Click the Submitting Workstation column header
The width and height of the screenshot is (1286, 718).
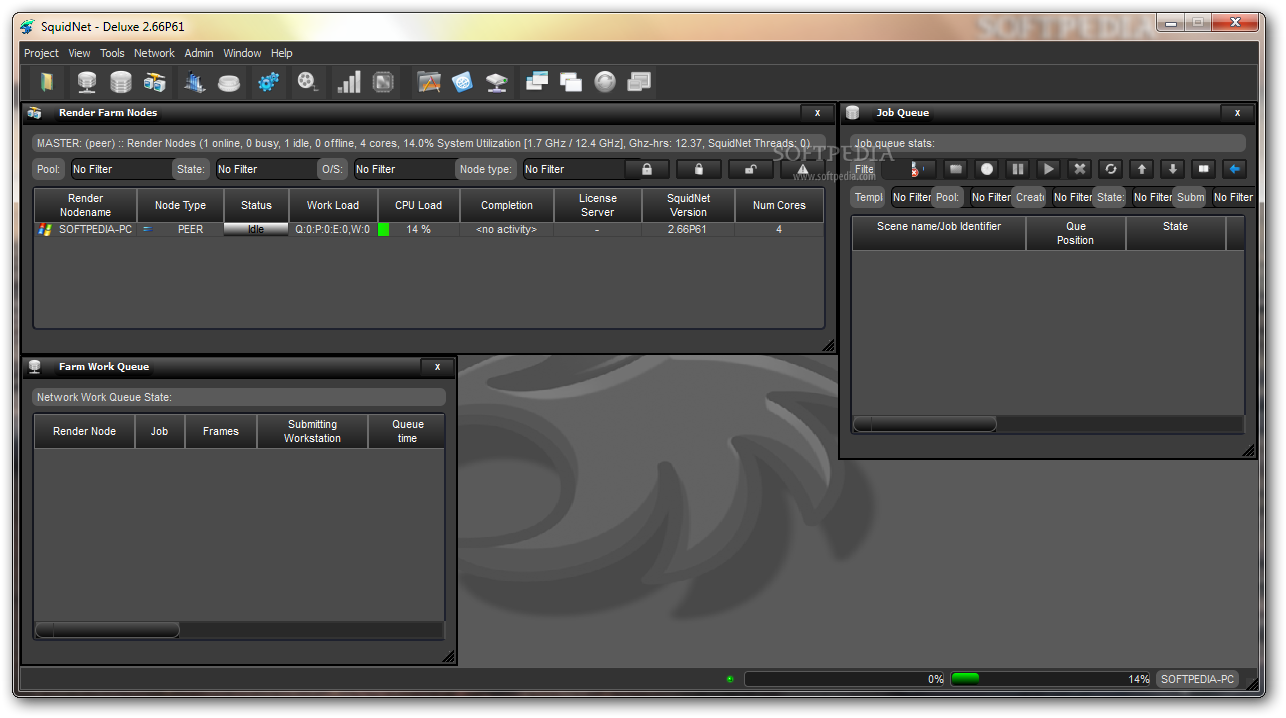pos(312,431)
